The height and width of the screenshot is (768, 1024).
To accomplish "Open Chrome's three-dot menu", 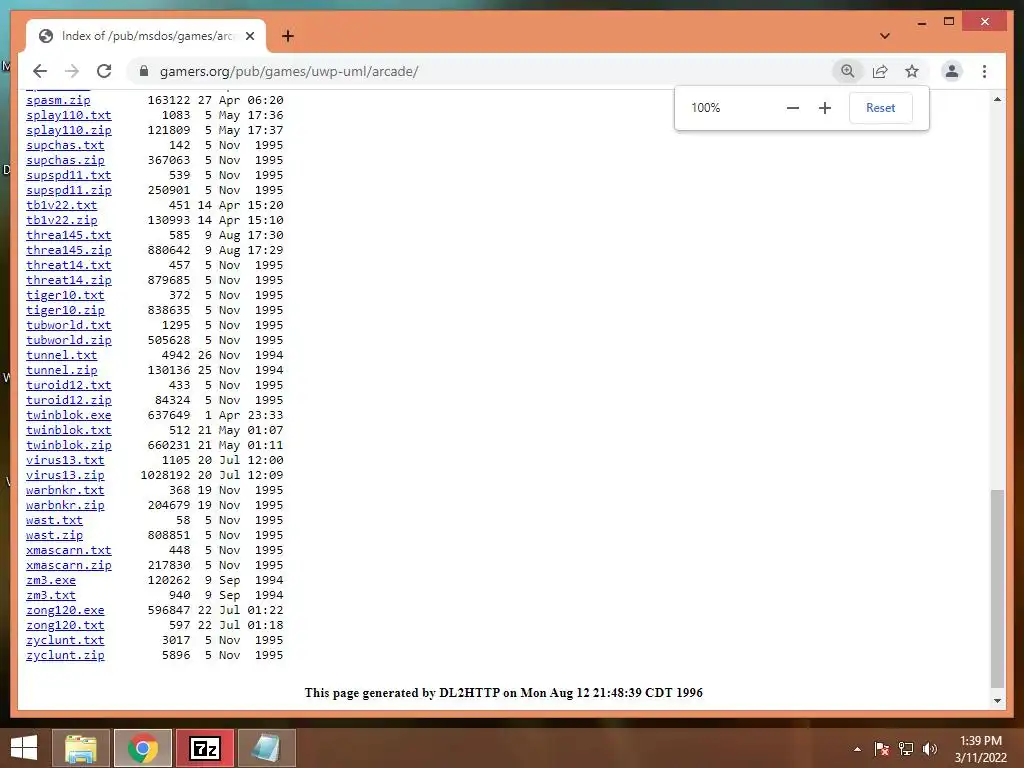I will 984,71.
